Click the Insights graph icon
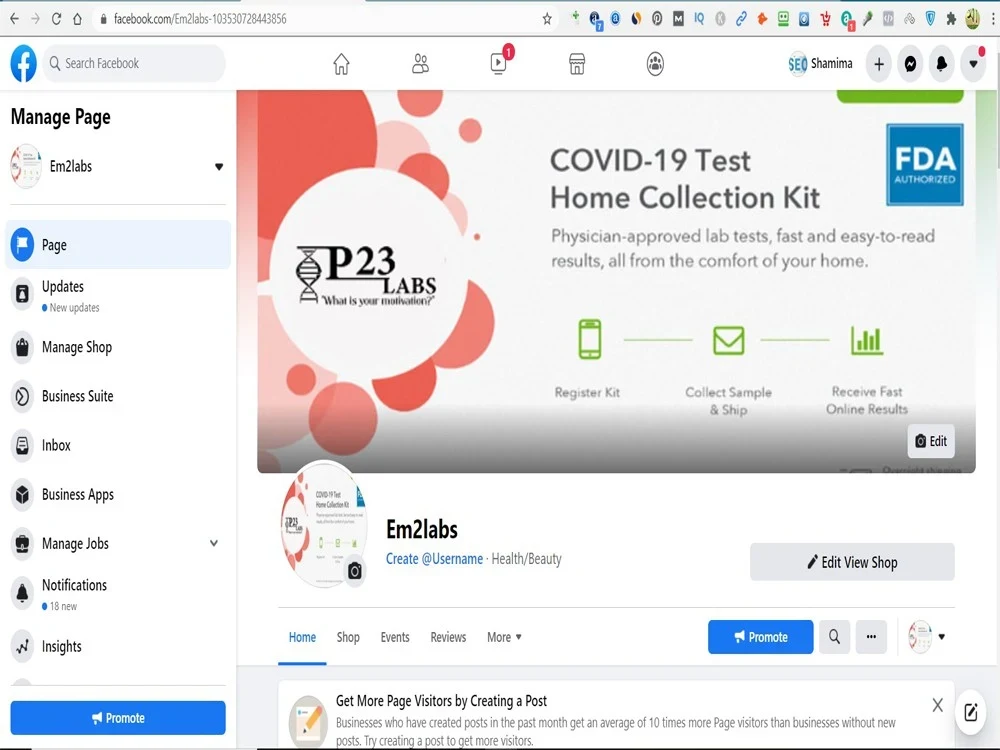The width and height of the screenshot is (1000, 750). [22, 647]
